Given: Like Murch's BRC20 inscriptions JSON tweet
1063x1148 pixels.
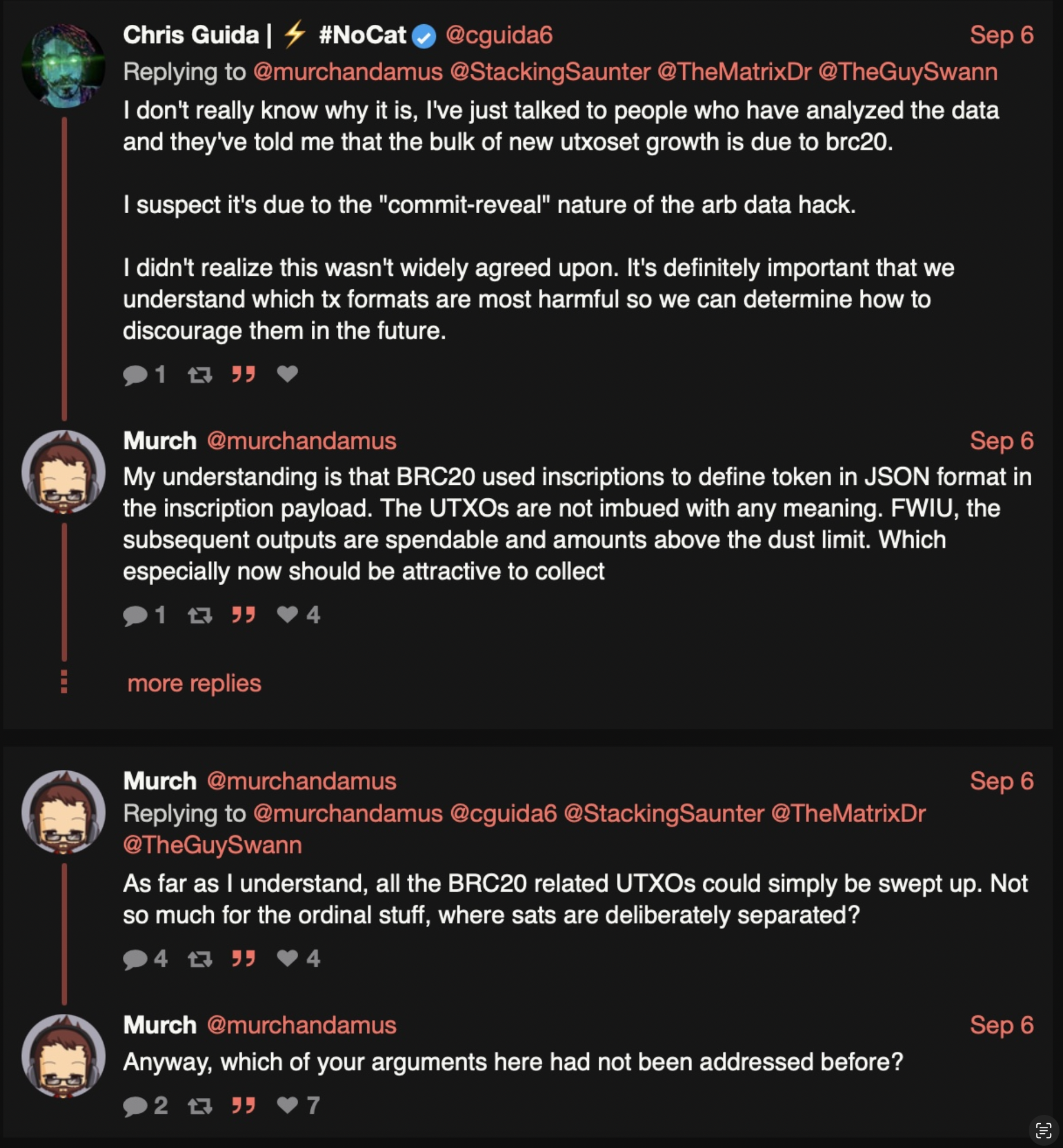Looking at the screenshot, I should [x=288, y=615].
